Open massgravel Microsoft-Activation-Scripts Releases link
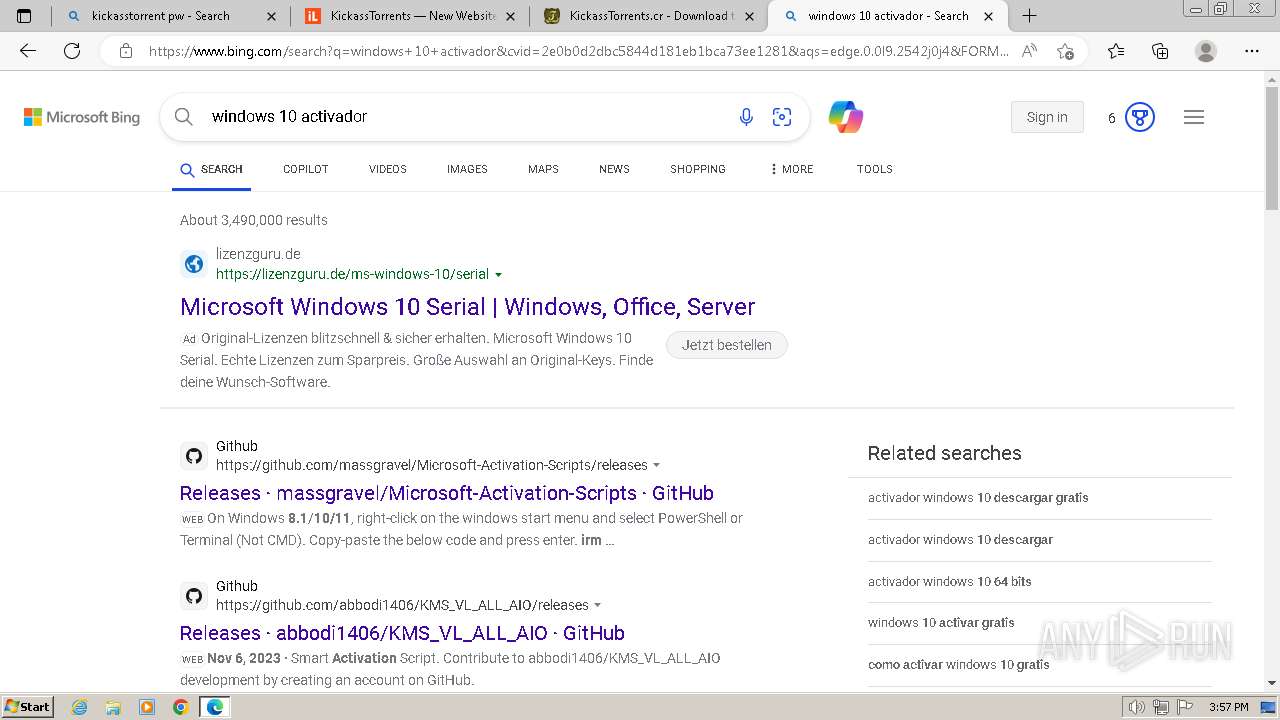 (x=447, y=493)
